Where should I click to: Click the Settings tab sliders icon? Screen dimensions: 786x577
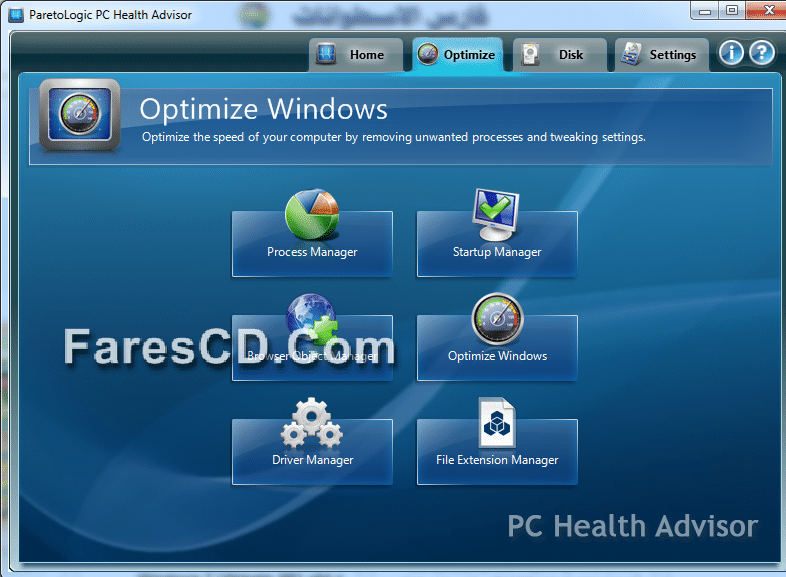631,54
